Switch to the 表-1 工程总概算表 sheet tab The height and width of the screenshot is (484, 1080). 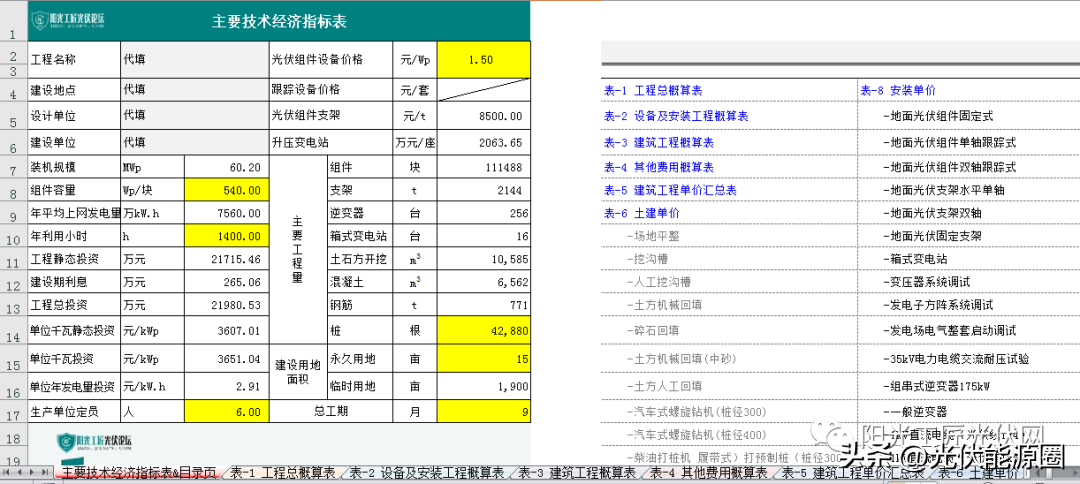(282, 473)
